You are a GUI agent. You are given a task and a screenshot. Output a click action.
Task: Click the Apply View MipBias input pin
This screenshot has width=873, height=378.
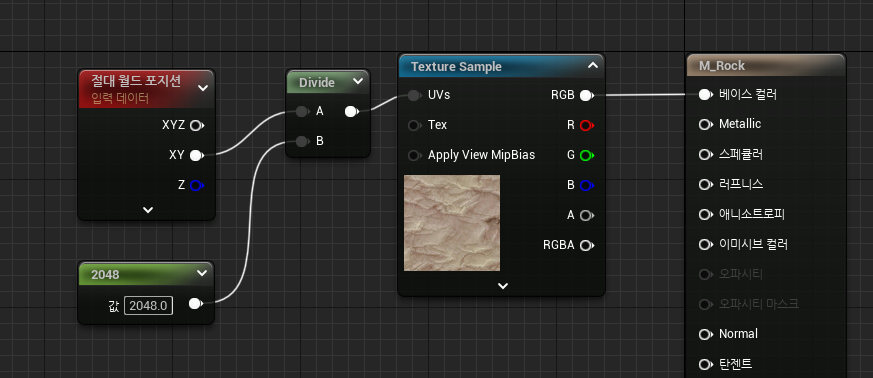click(414, 155)
